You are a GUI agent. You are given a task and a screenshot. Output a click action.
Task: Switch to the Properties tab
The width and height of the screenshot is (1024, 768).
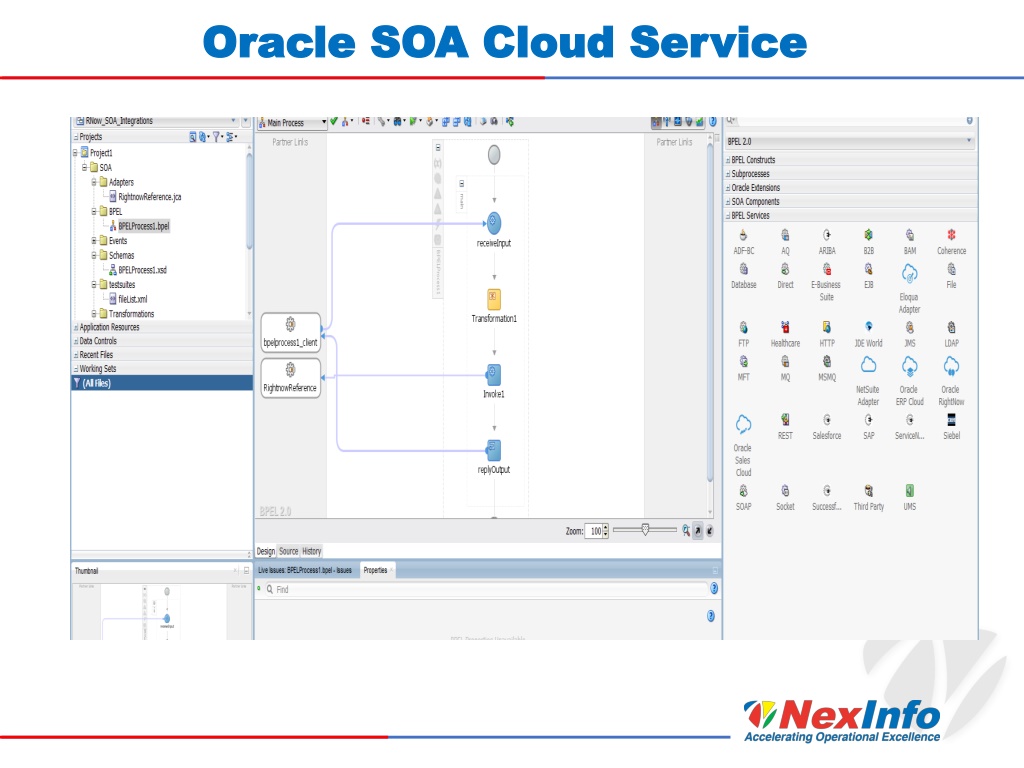376,570
